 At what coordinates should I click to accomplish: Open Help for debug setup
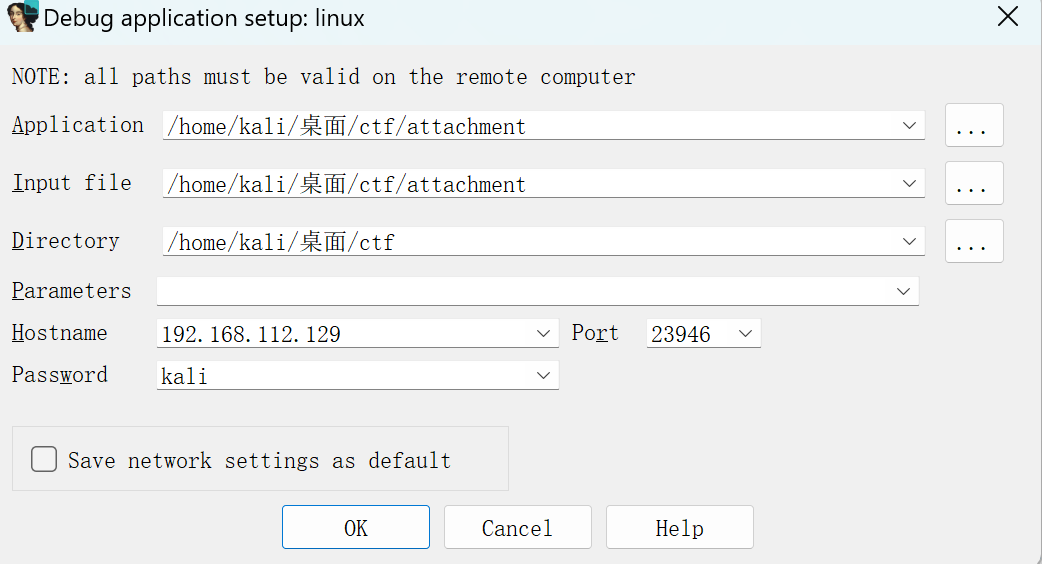(679, 528)
